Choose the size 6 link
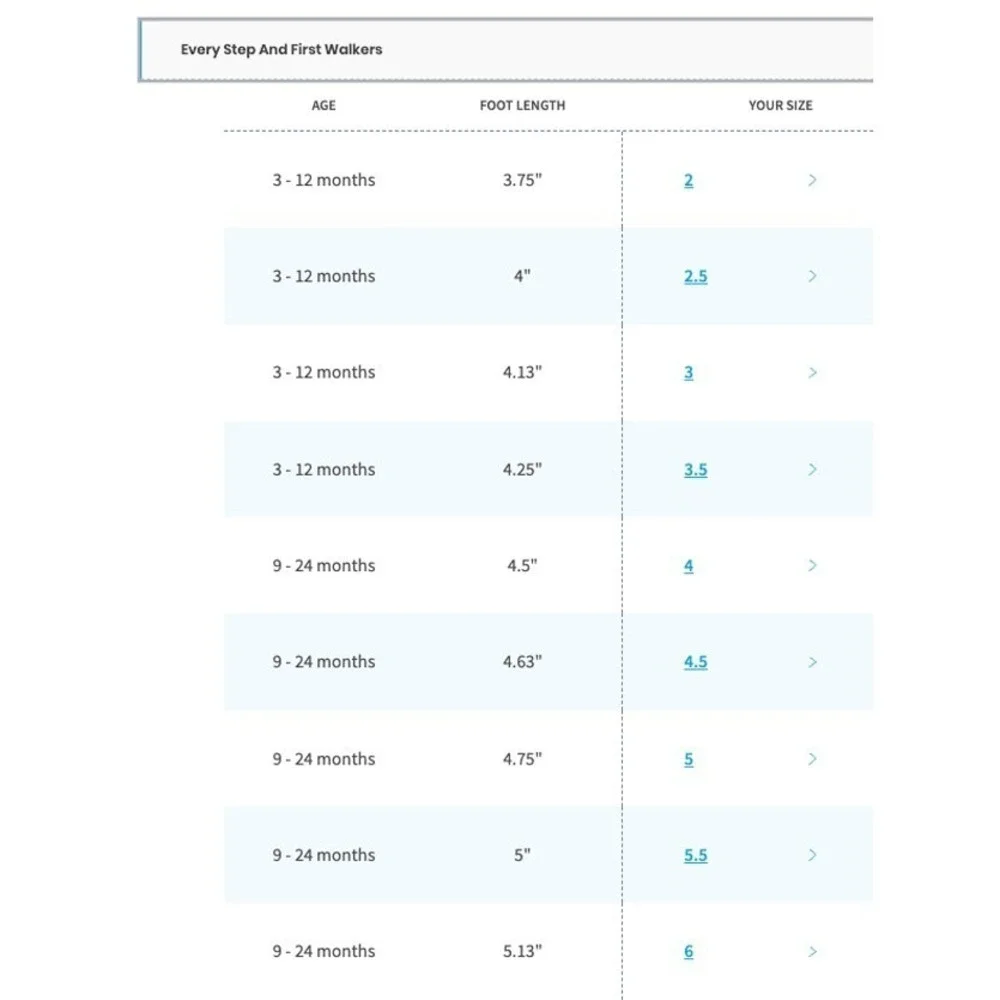 [689, 952]
